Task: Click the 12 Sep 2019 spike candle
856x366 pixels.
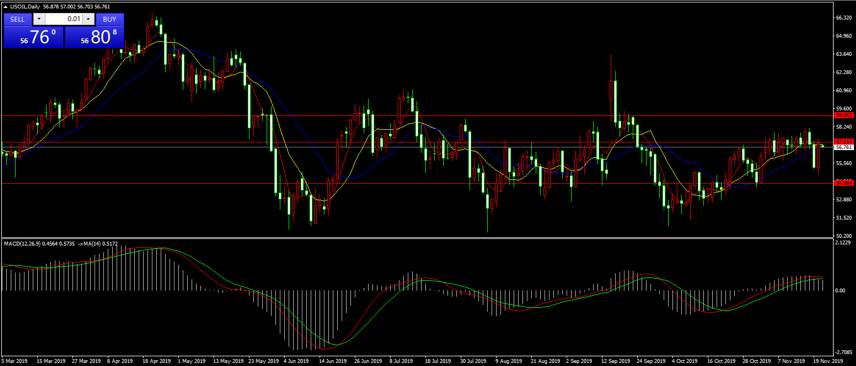Action: click(x=610, y=87)
